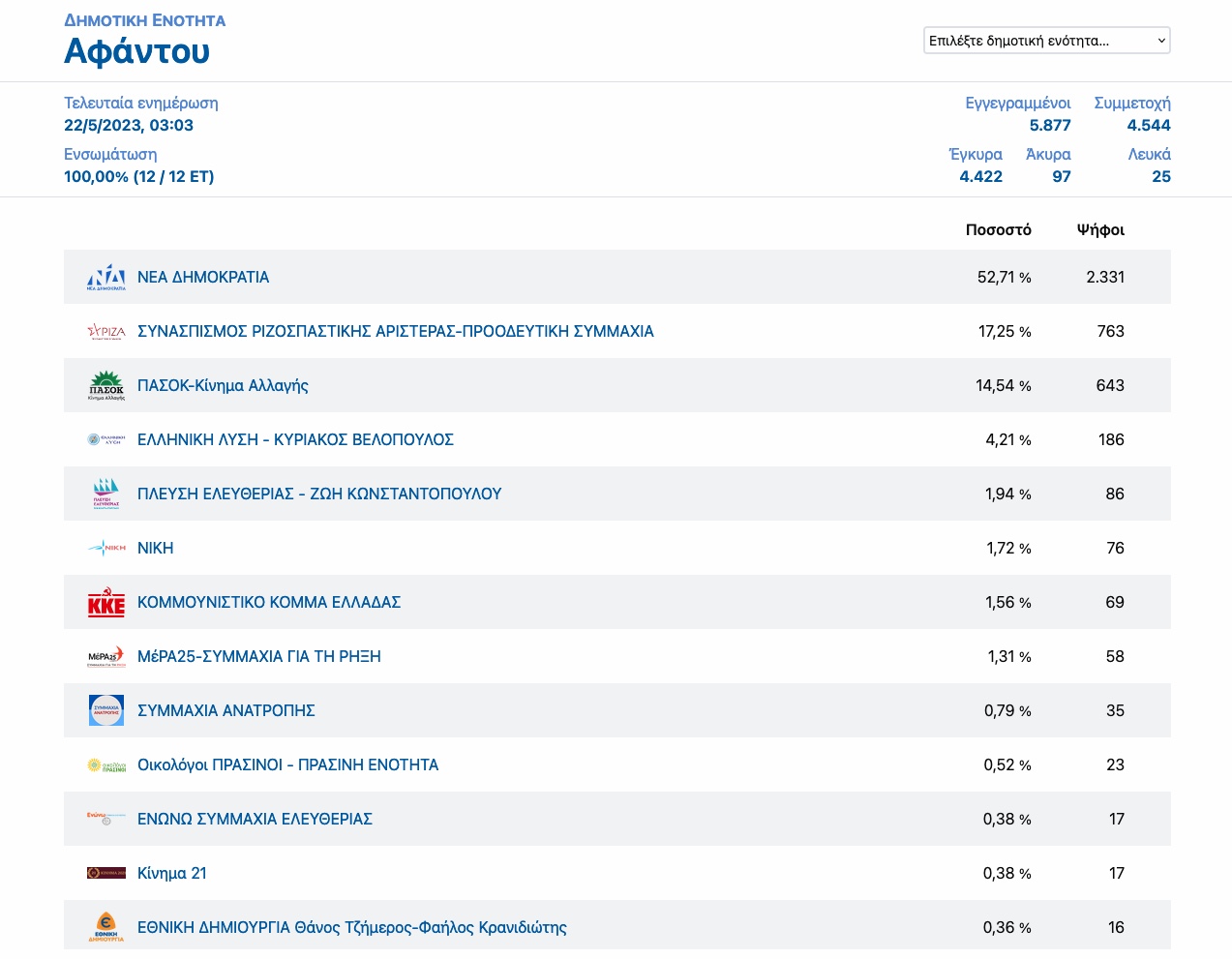1232x959 pixels.
Task: Open the ΝΙΚΗ party name link
Action: pyautogui.click(x=156, y=548)
